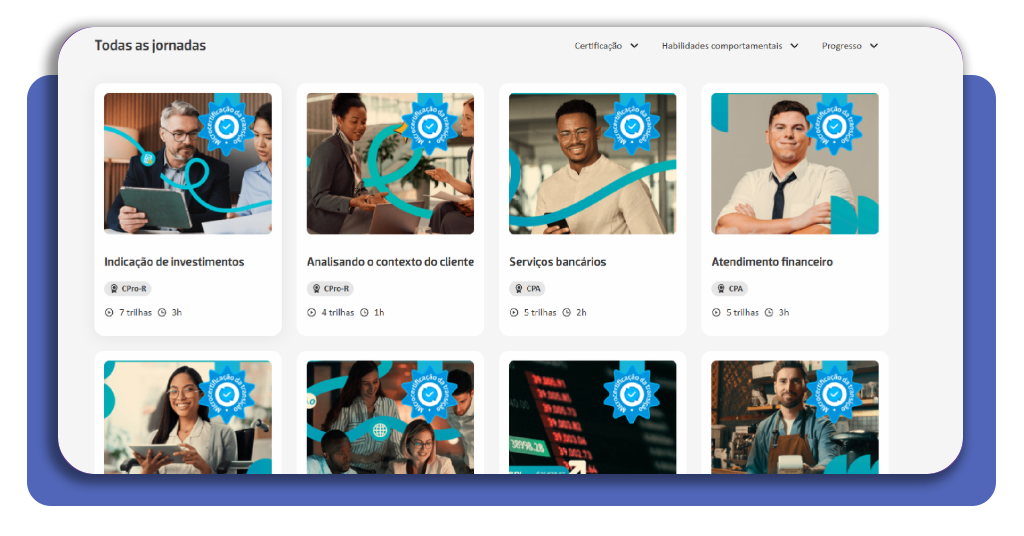This screenshot has height=536, width=1024.
Task: Click the microcertification badge on Analisando o contexto do cliente
Action: pos(429,127)
